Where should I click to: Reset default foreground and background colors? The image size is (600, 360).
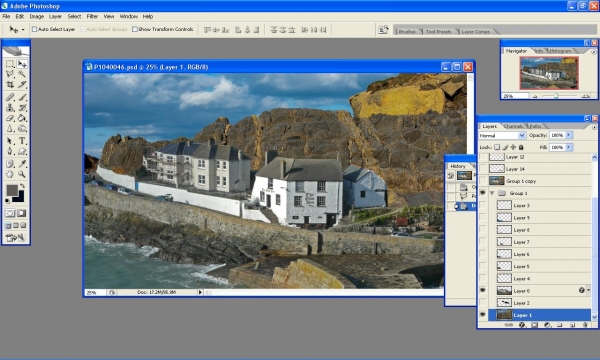pos(8,200)
